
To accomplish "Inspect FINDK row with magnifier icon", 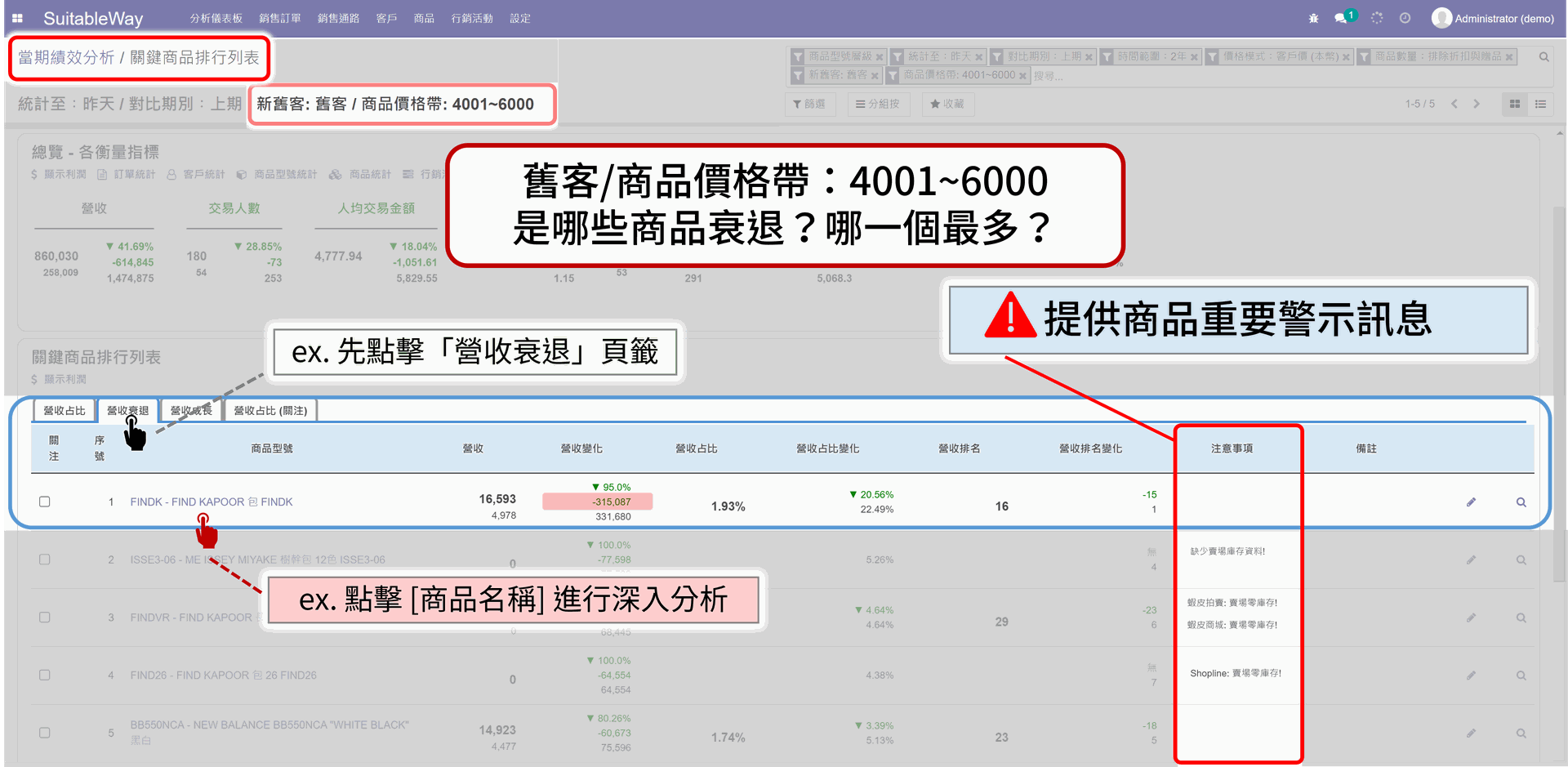I will pyautogui.click(x=1521, y=502).
